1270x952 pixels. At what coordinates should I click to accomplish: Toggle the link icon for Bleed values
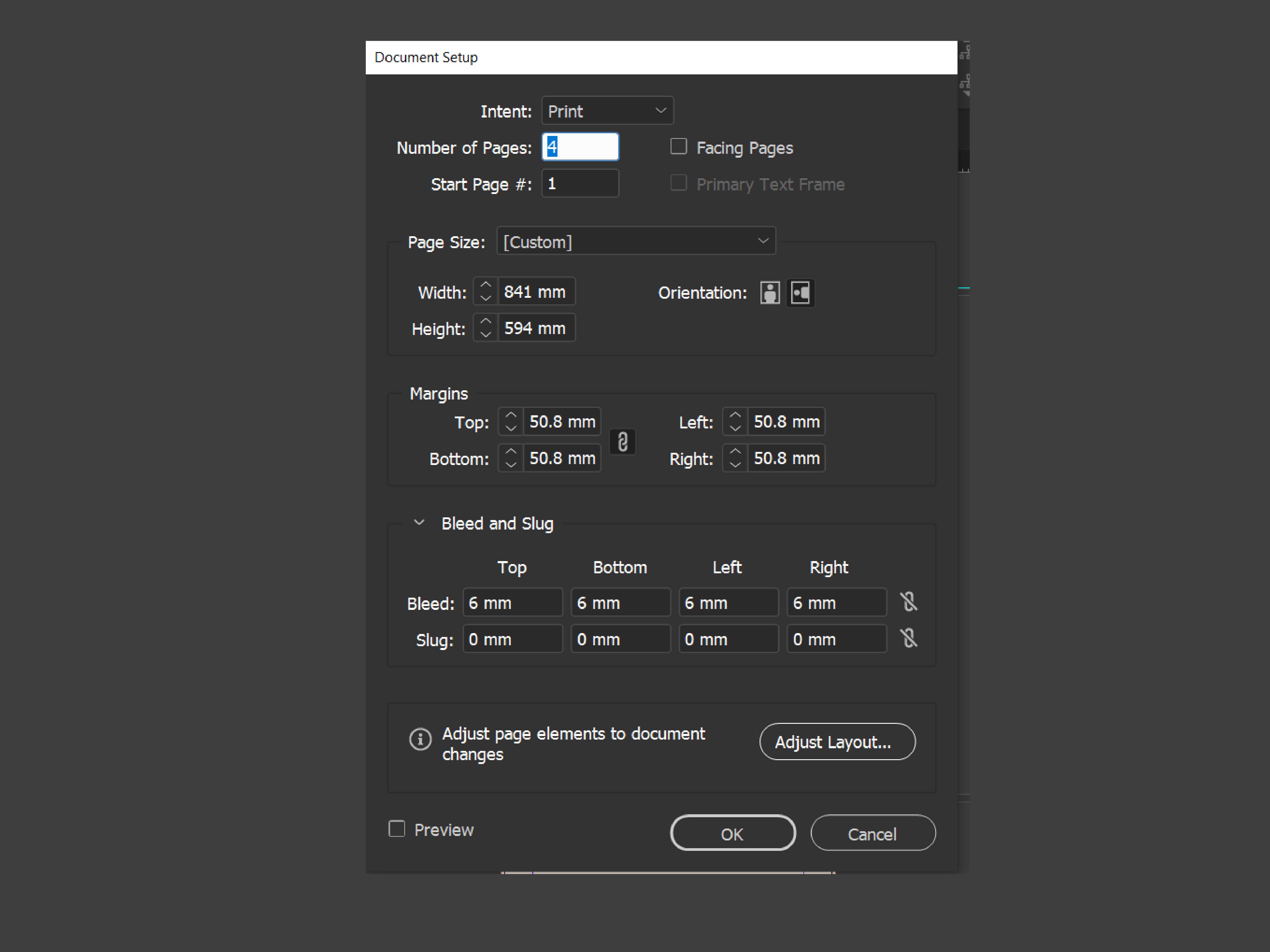(909, 602)
